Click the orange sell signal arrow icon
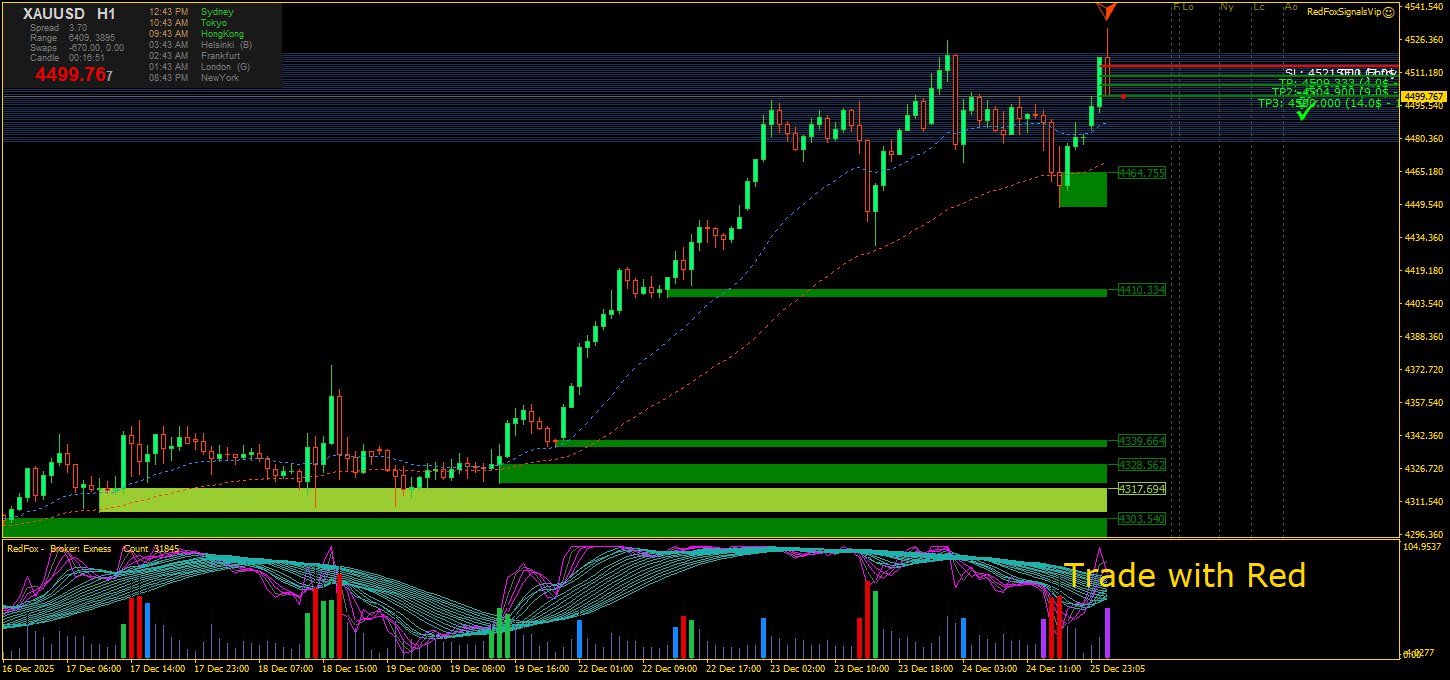Viewport: 1450px width, 680px height. click(x=1106, y=11)
